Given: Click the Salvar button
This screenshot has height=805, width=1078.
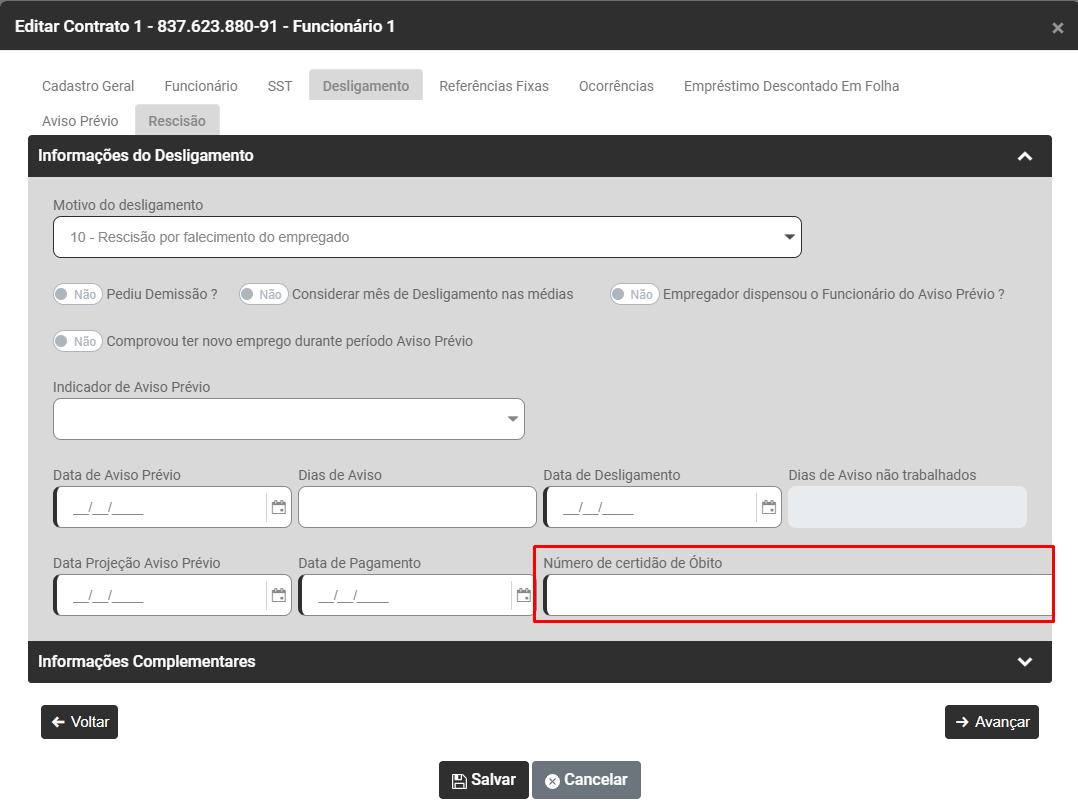Looking at the screenshot, I should [483, 780].
